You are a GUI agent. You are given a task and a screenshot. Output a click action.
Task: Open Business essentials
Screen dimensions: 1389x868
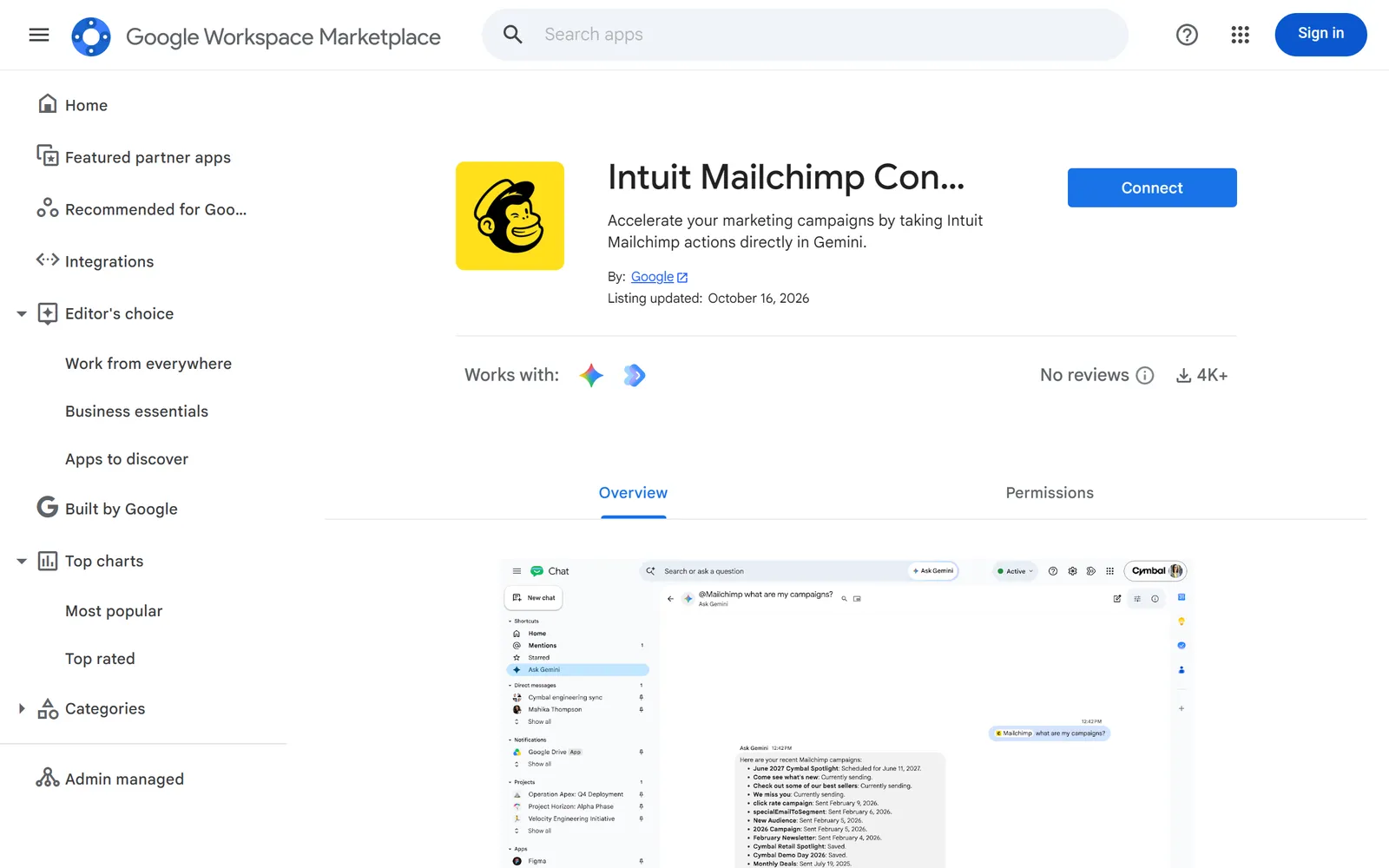point(136,411)
